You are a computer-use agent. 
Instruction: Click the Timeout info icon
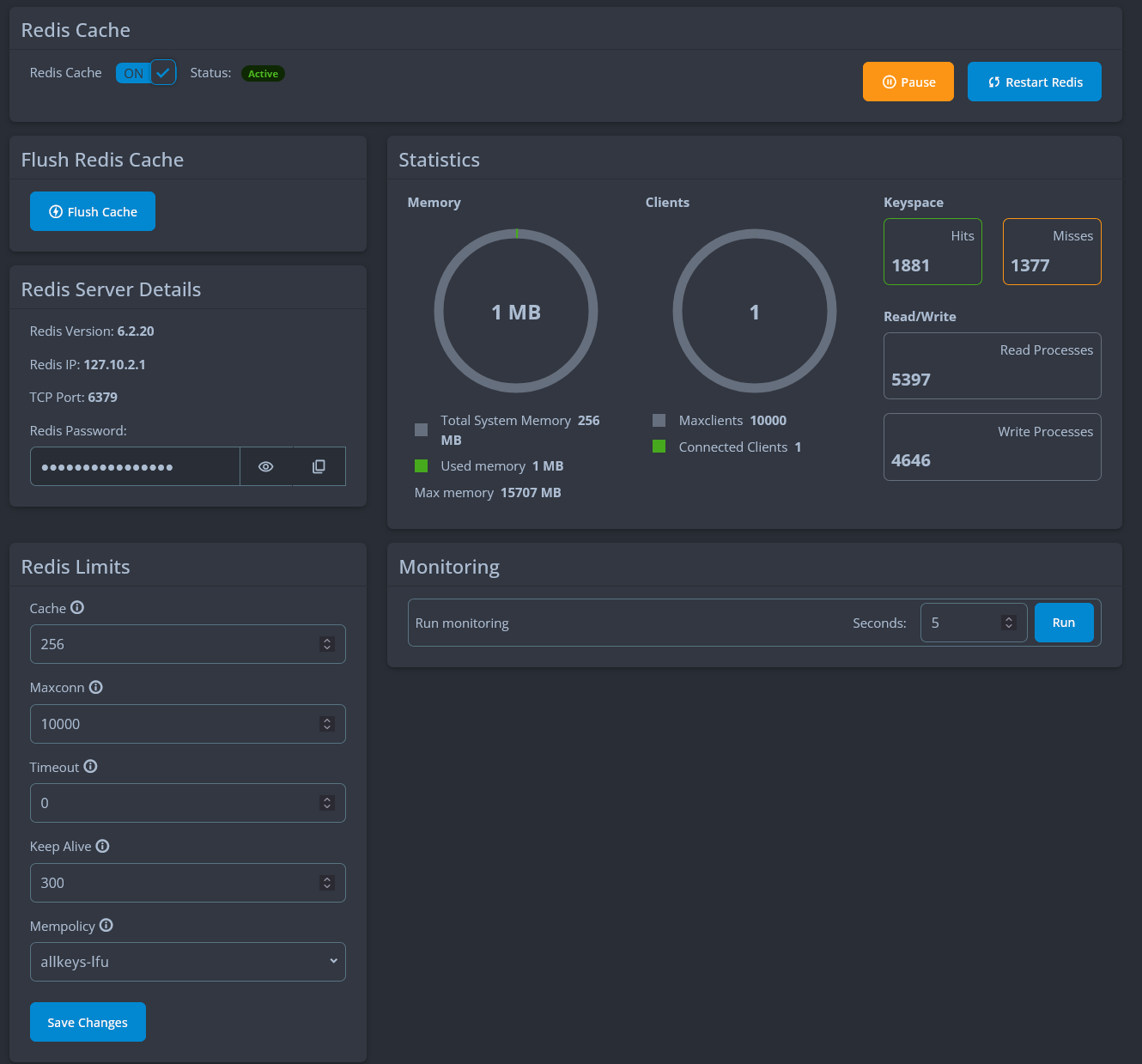tap(90, 767)
